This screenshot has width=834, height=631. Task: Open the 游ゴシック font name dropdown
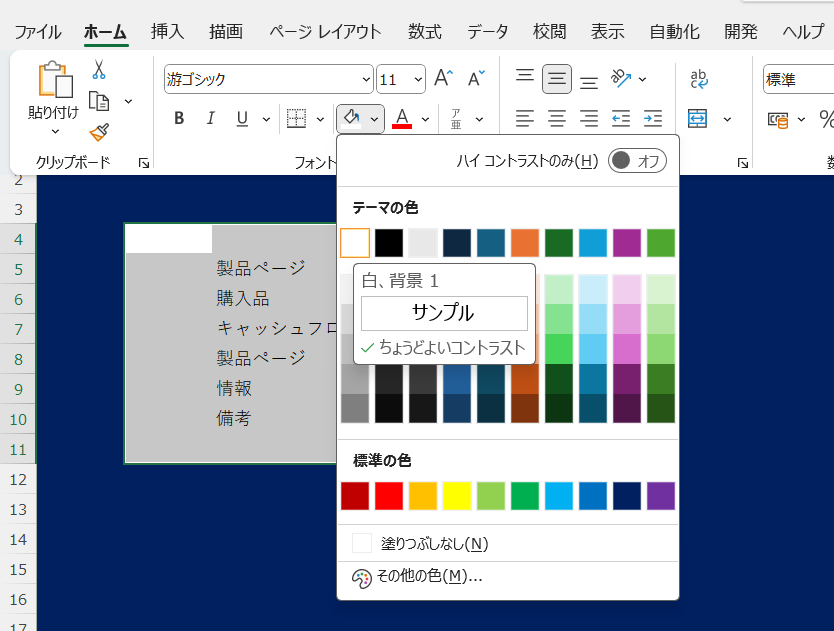tap(364, 78)
